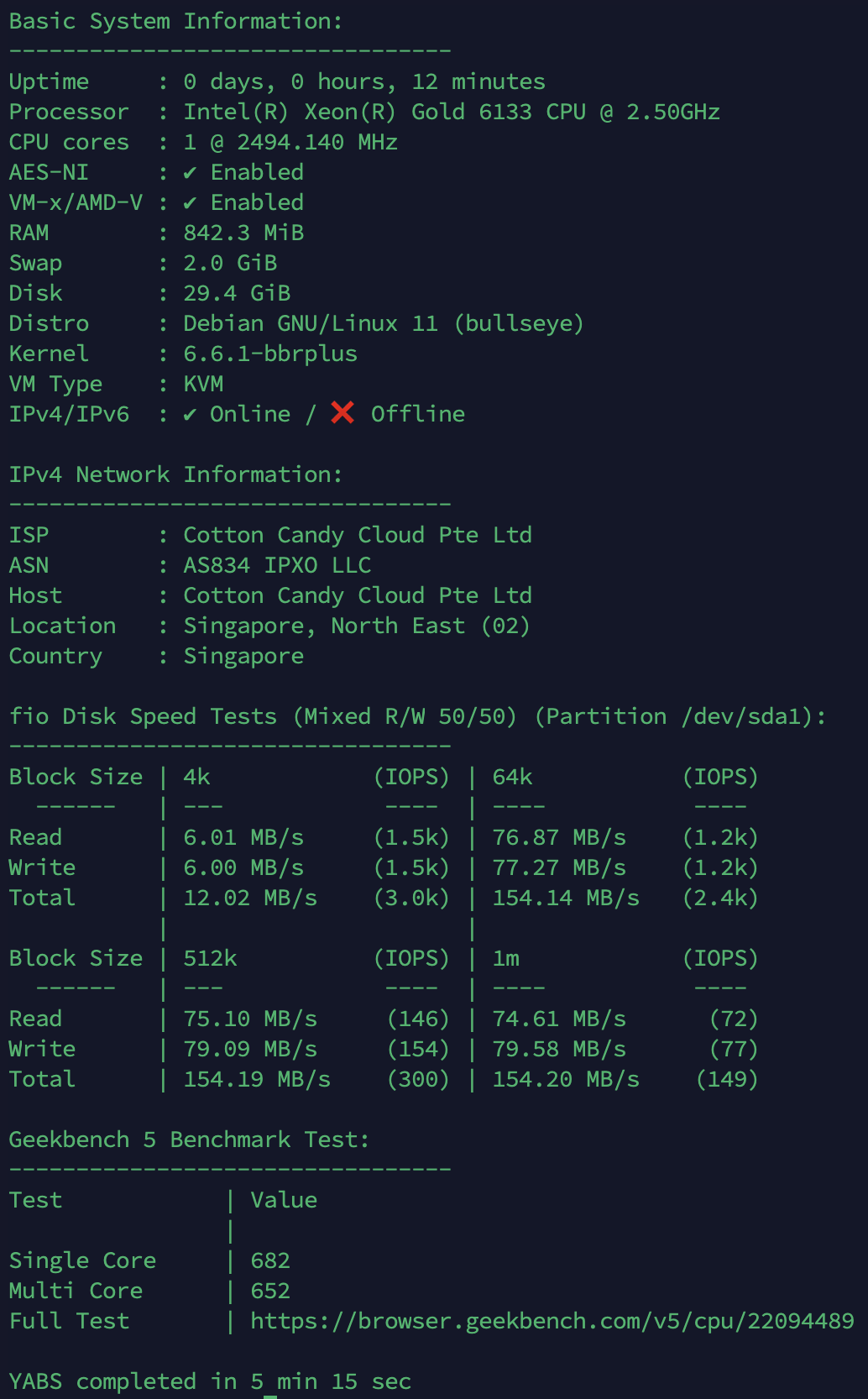Click the red X Offline icon
The width and height of the screenshot is (868, 1399).
342,412
